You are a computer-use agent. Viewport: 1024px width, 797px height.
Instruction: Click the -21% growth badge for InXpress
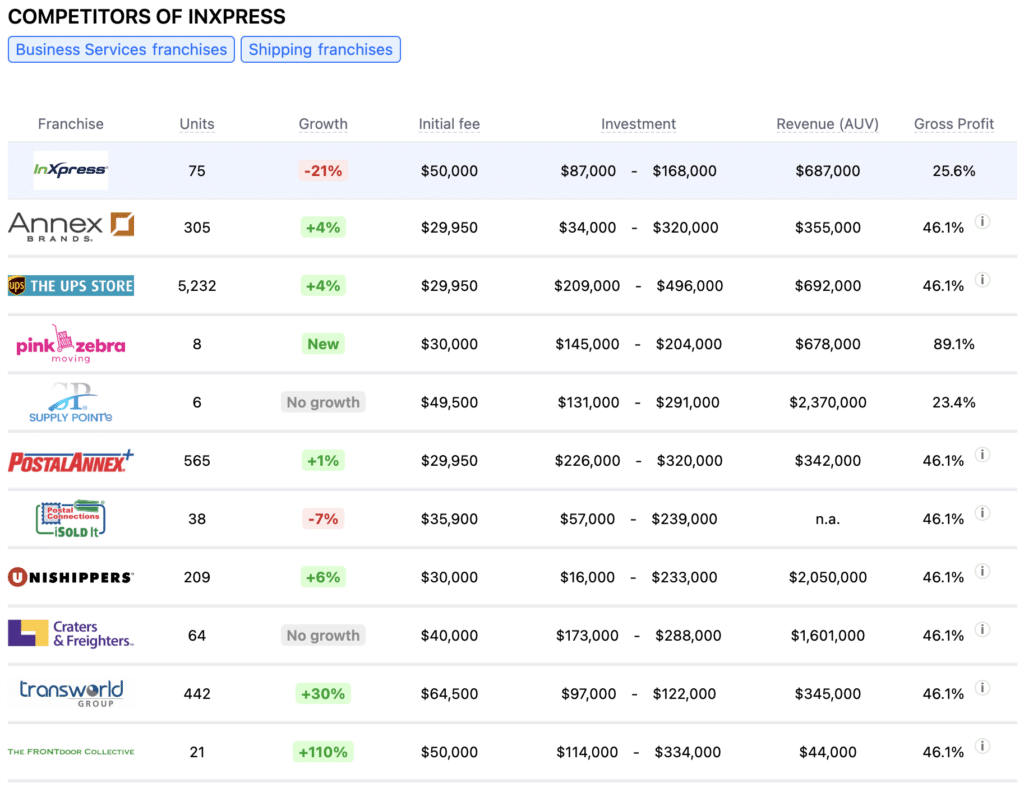point(323,171)
